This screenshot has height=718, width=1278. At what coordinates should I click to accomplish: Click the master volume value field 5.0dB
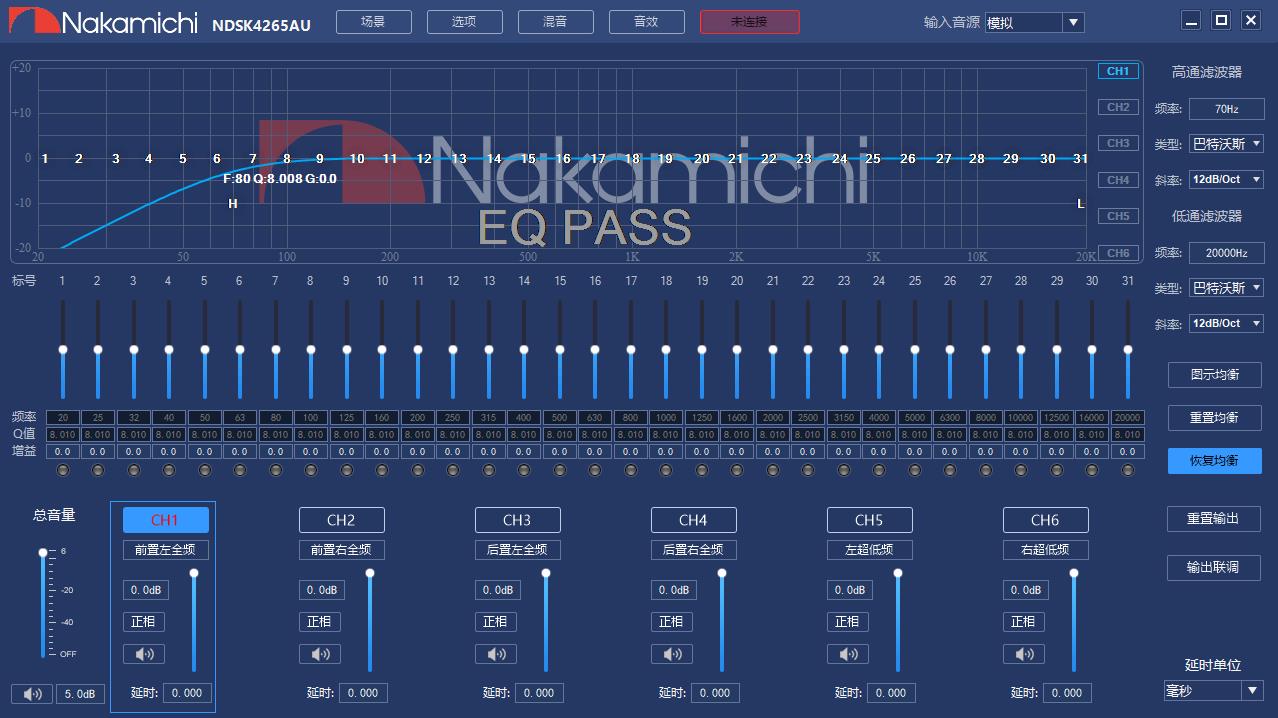[80, 694]
